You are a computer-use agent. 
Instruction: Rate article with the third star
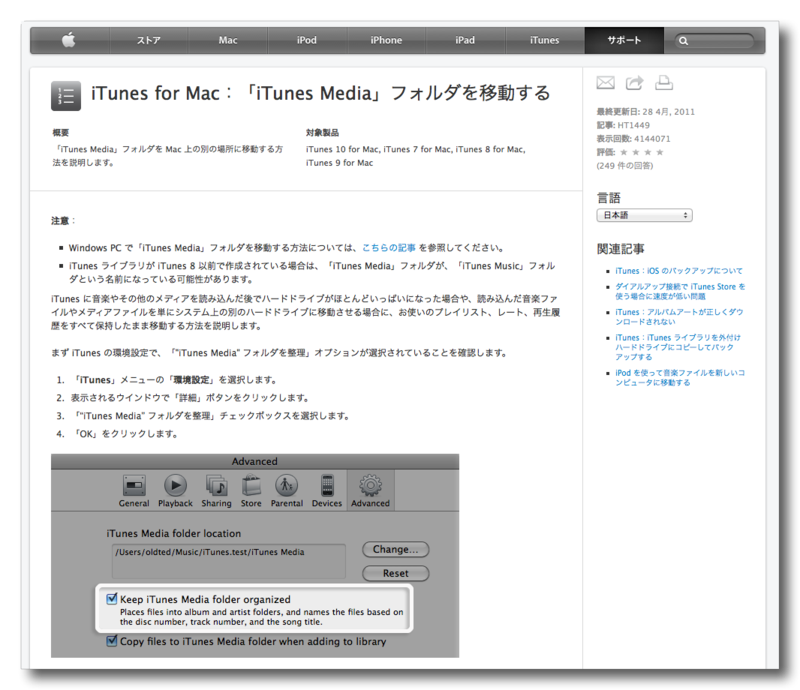(x=648, y=152)
